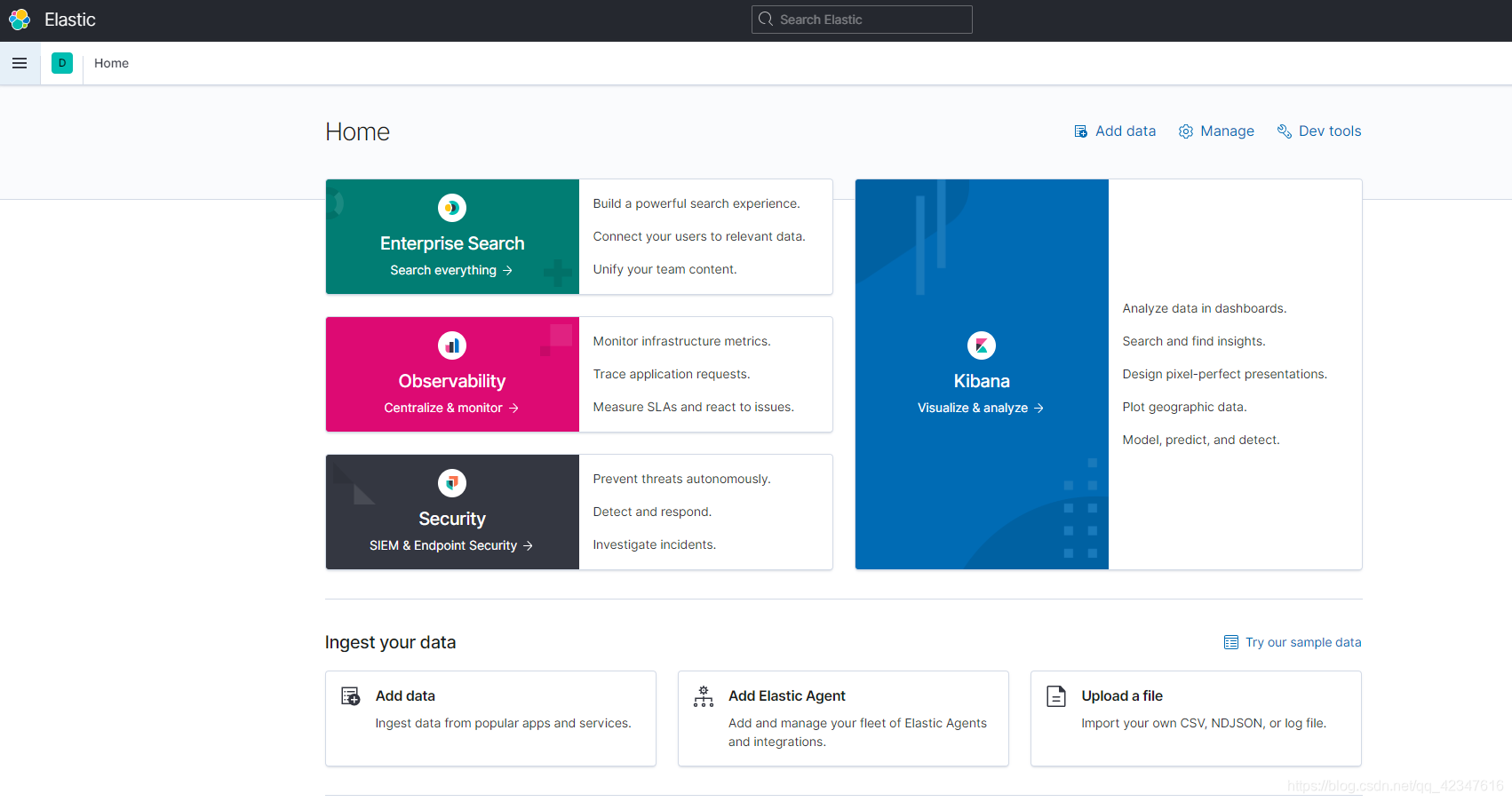Open Manage link

(x=1227, y=131)
